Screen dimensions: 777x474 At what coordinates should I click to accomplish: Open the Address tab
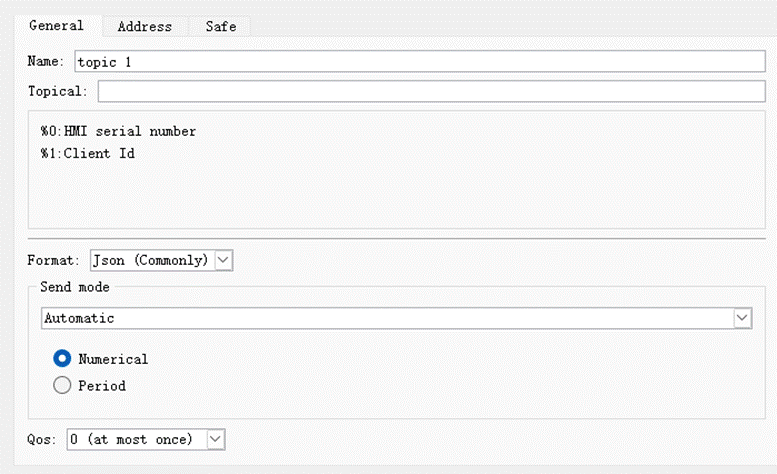point(144,27)
